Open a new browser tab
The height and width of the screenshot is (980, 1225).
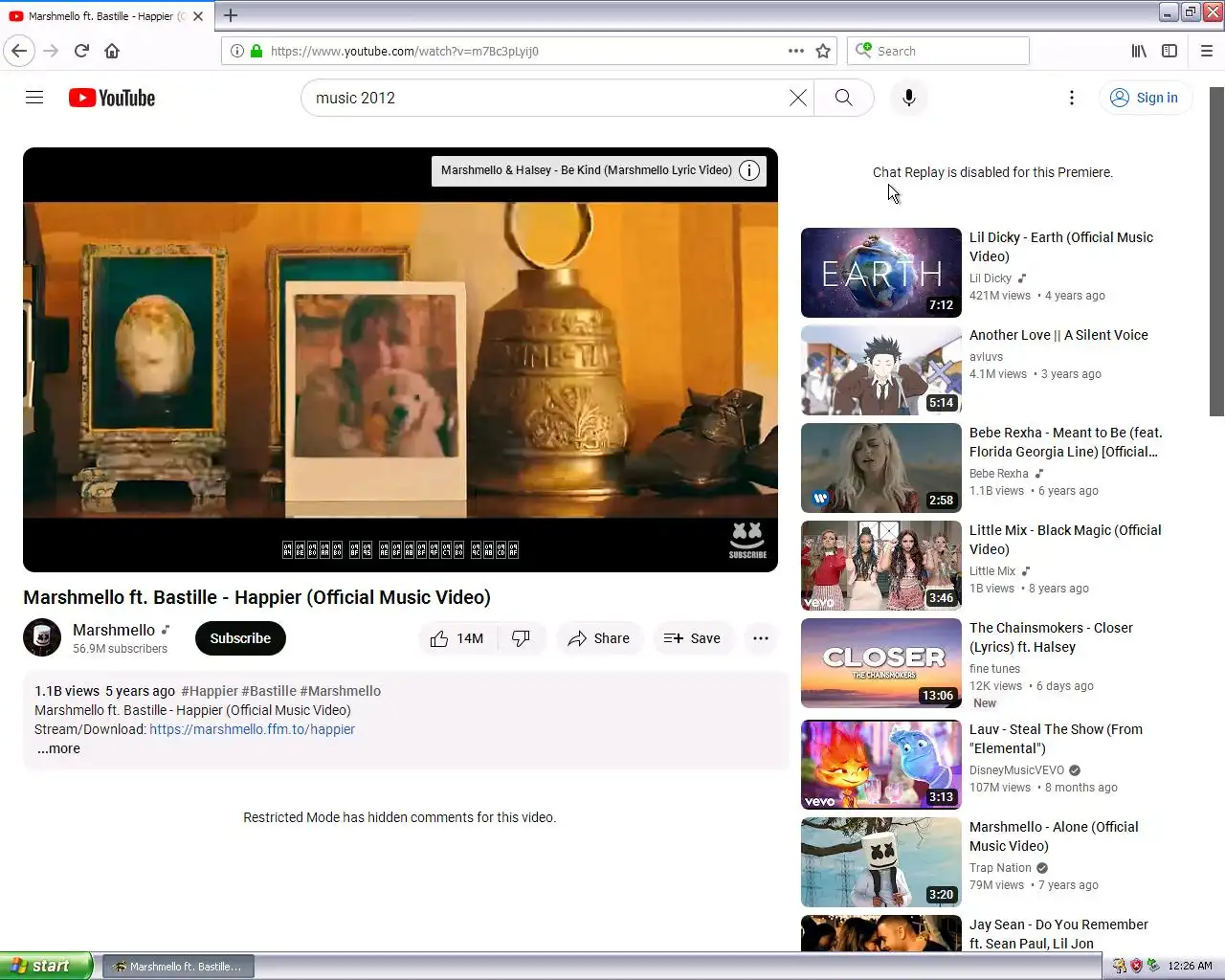[231, 15]
